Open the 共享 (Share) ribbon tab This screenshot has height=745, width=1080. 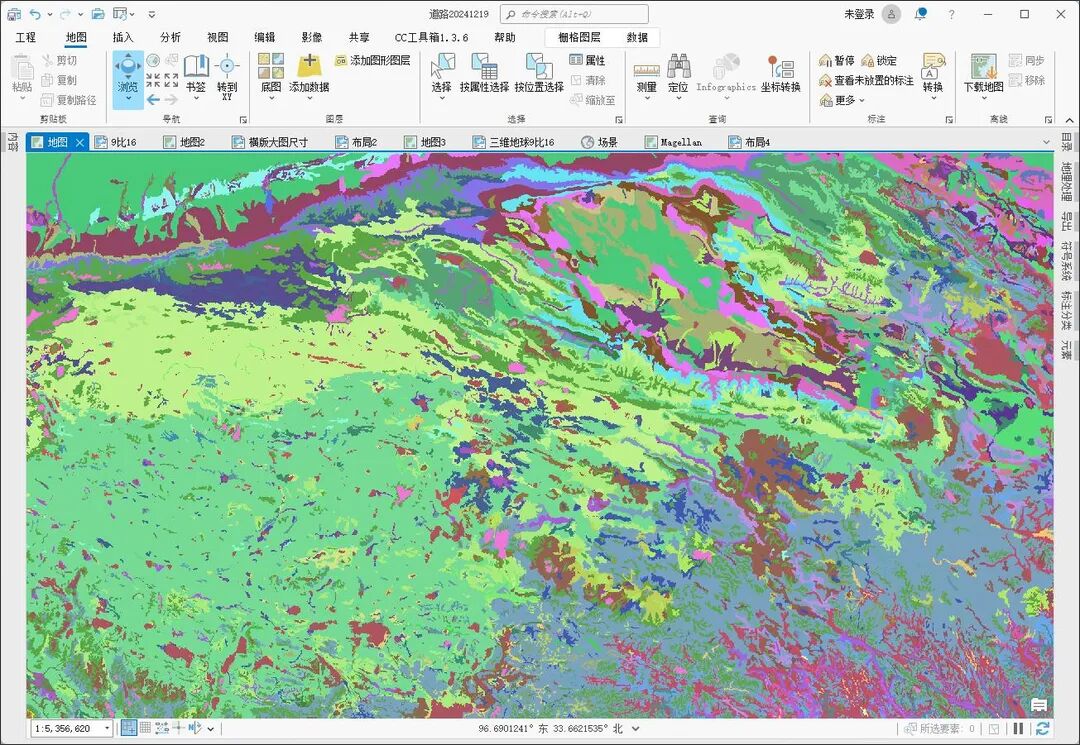tap(359, 37)
